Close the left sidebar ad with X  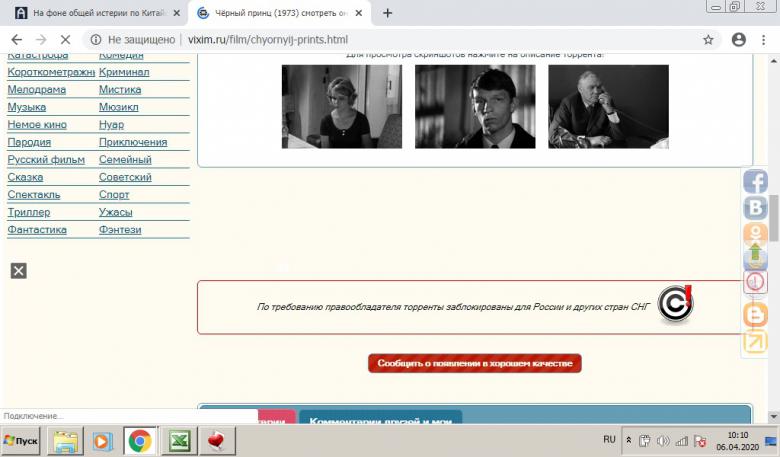19,271
